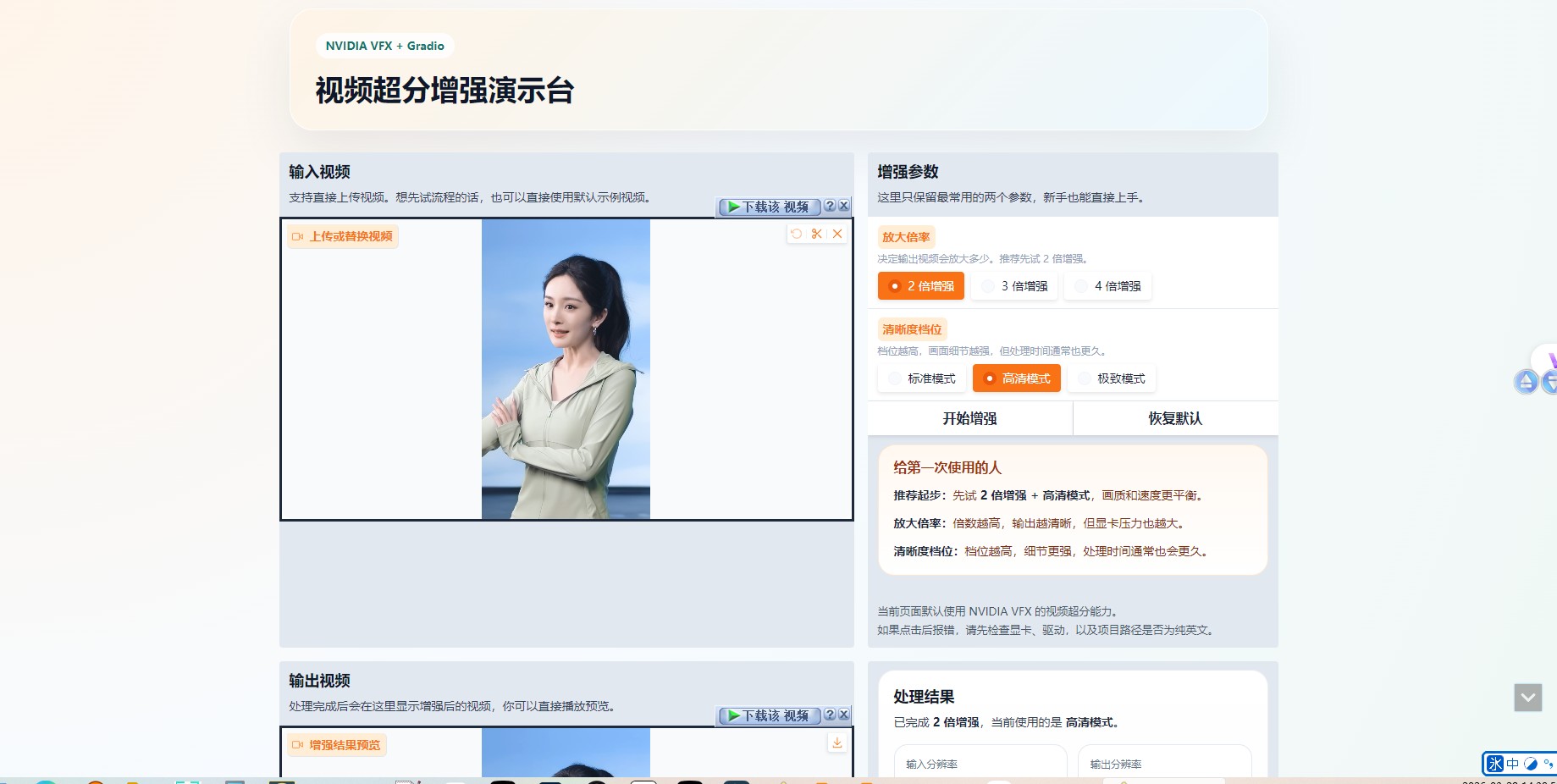Click the 中 language icon in IME toolbar

(x=1512, y=764)
